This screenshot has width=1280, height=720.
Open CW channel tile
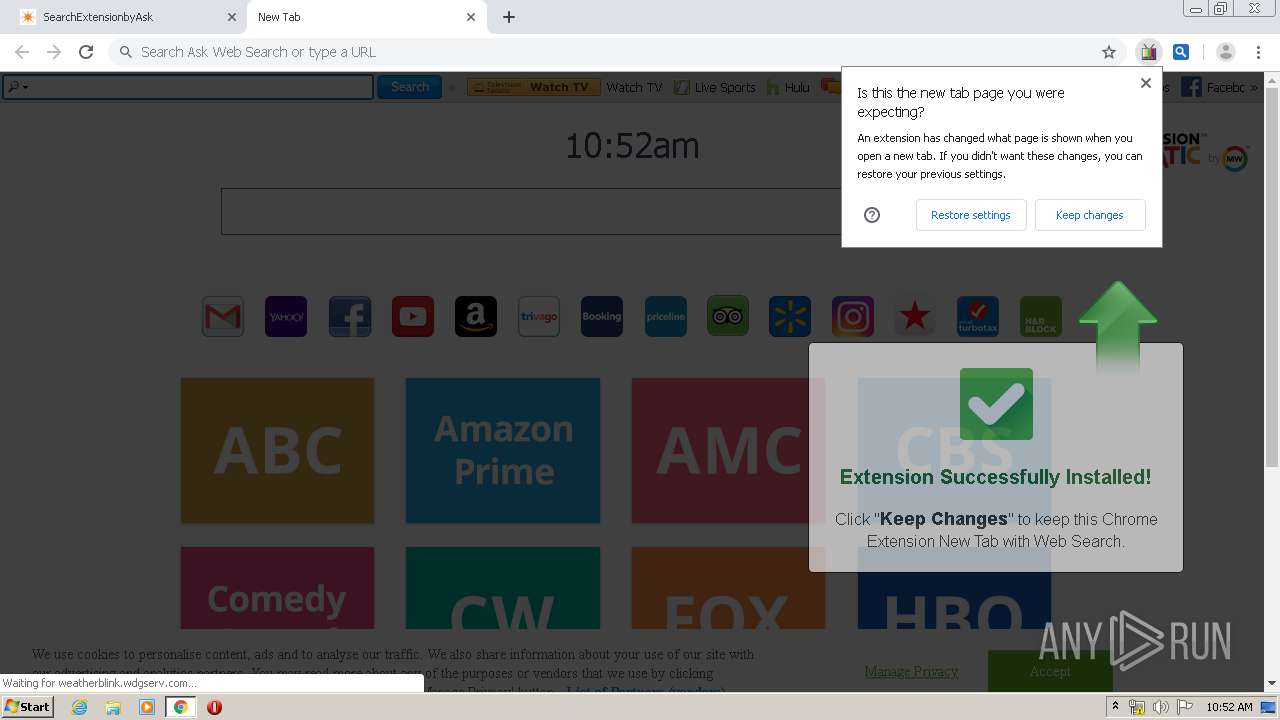[503, 587]
